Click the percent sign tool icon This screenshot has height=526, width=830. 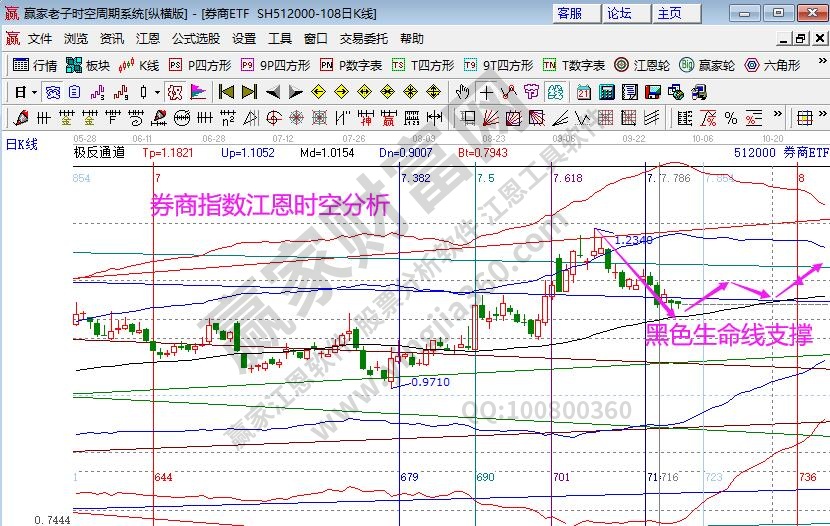point(731,118)
